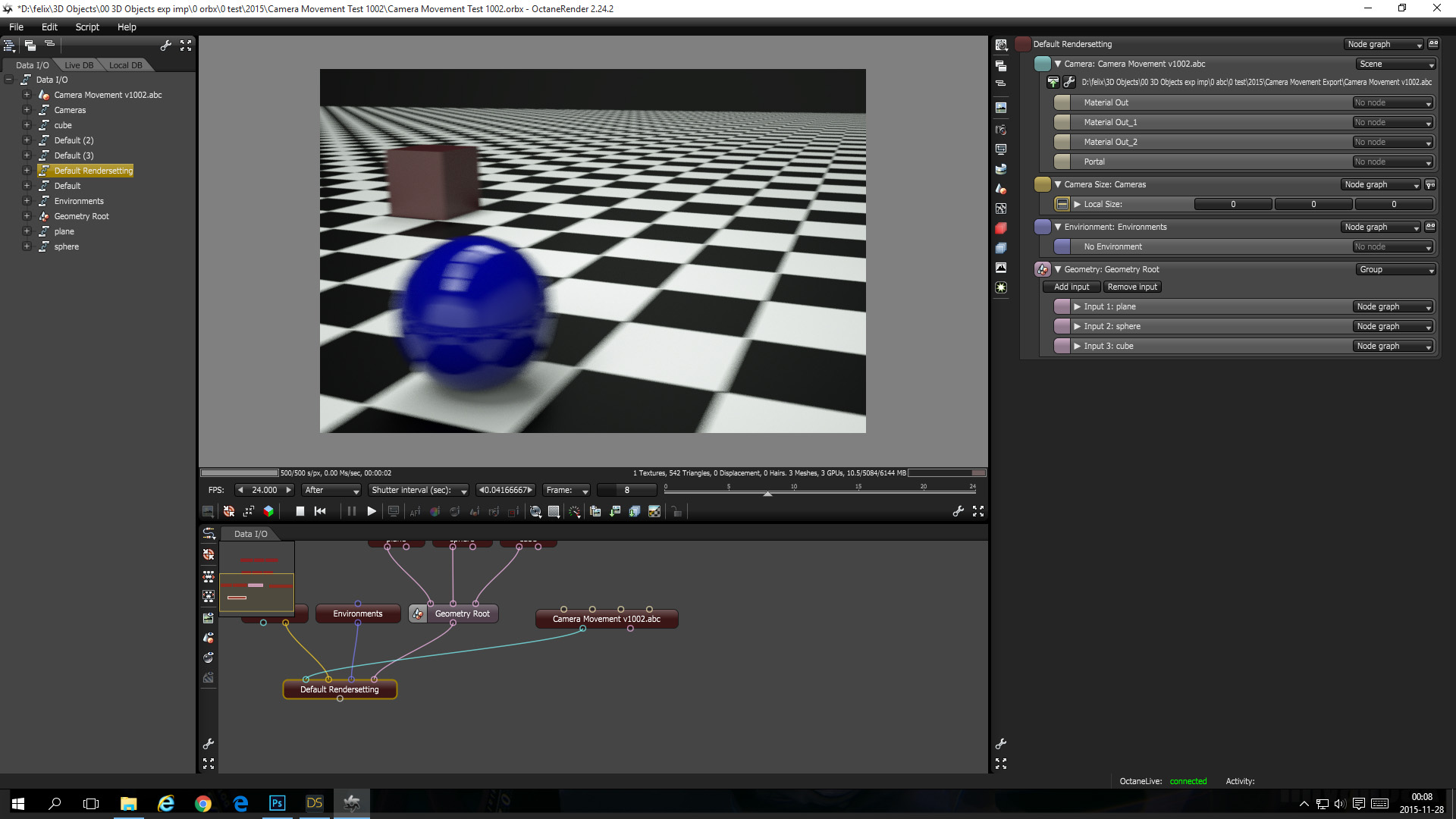Image resolution: width=1456 pixels, height=819 pixels.
Task: Open the Geometry Group type dropdown
Action: coord(1396,270)
